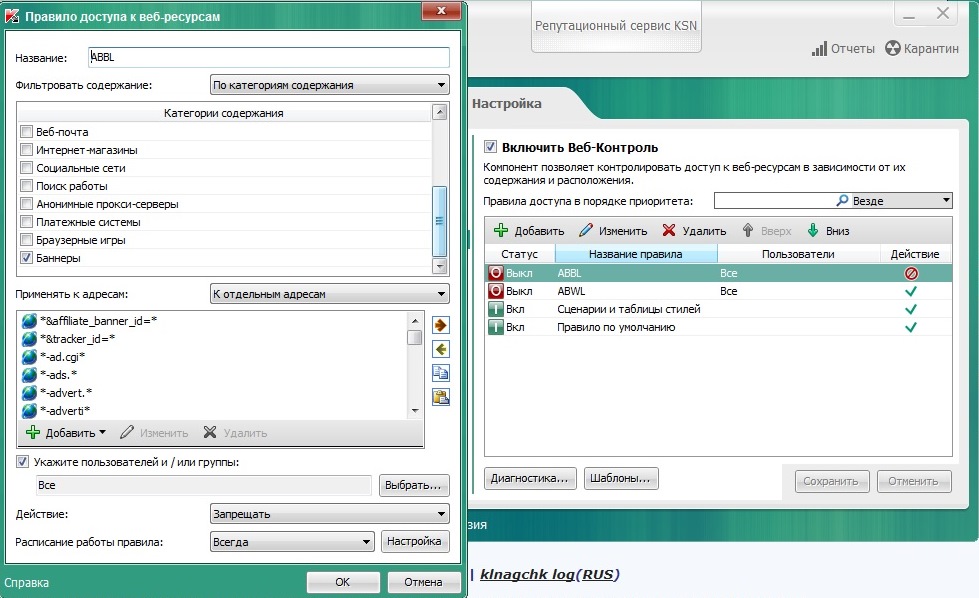Click the Название text field
The width and height of the screenshot is (979, 598).
point(269,57)
